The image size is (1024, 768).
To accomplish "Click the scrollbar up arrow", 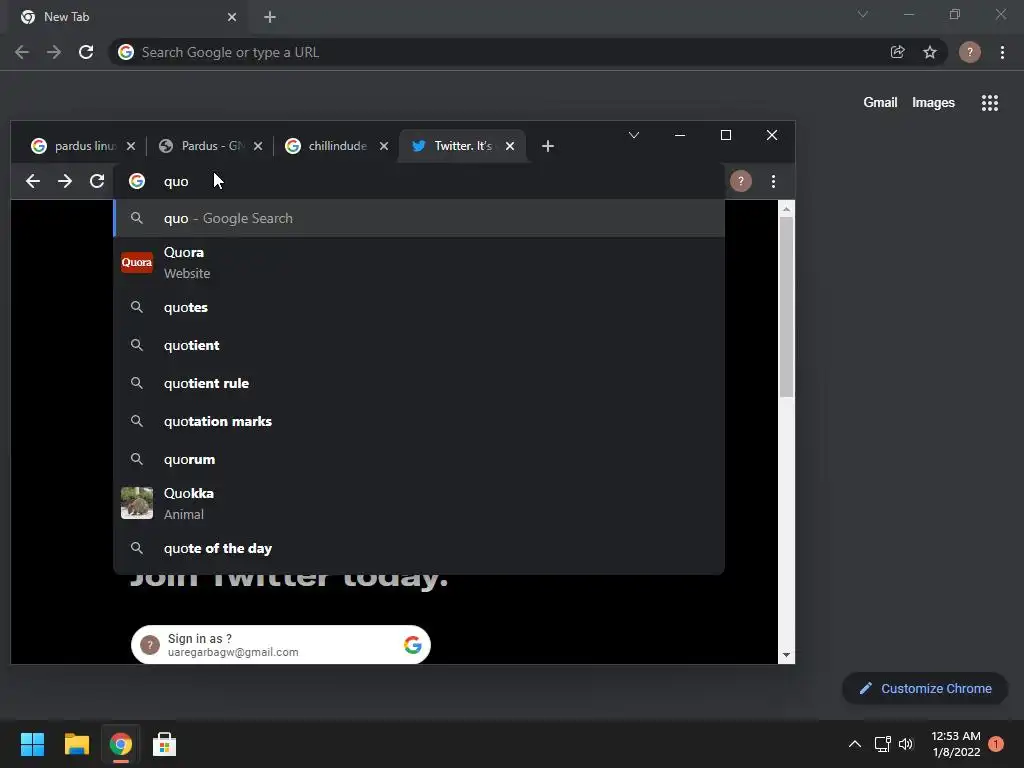I will [x=786, y=209].
